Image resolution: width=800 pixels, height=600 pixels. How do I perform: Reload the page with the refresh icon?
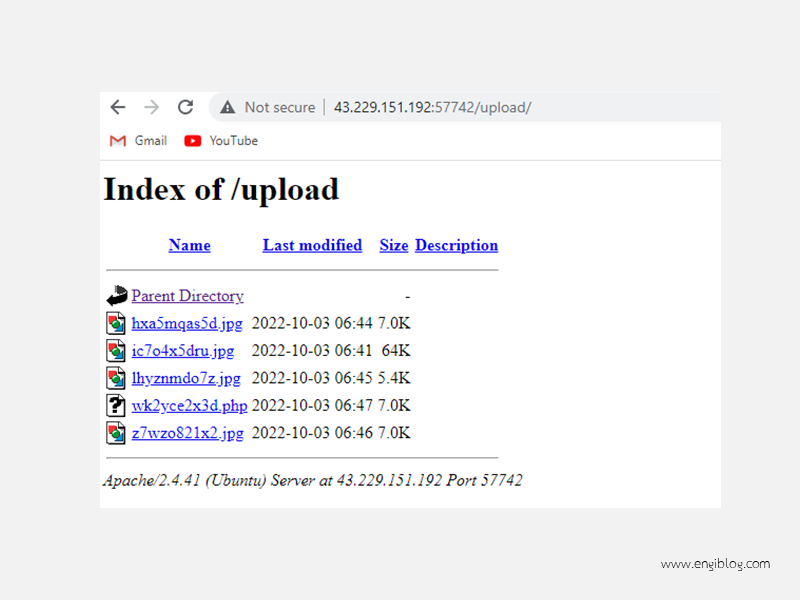(185, 107)
